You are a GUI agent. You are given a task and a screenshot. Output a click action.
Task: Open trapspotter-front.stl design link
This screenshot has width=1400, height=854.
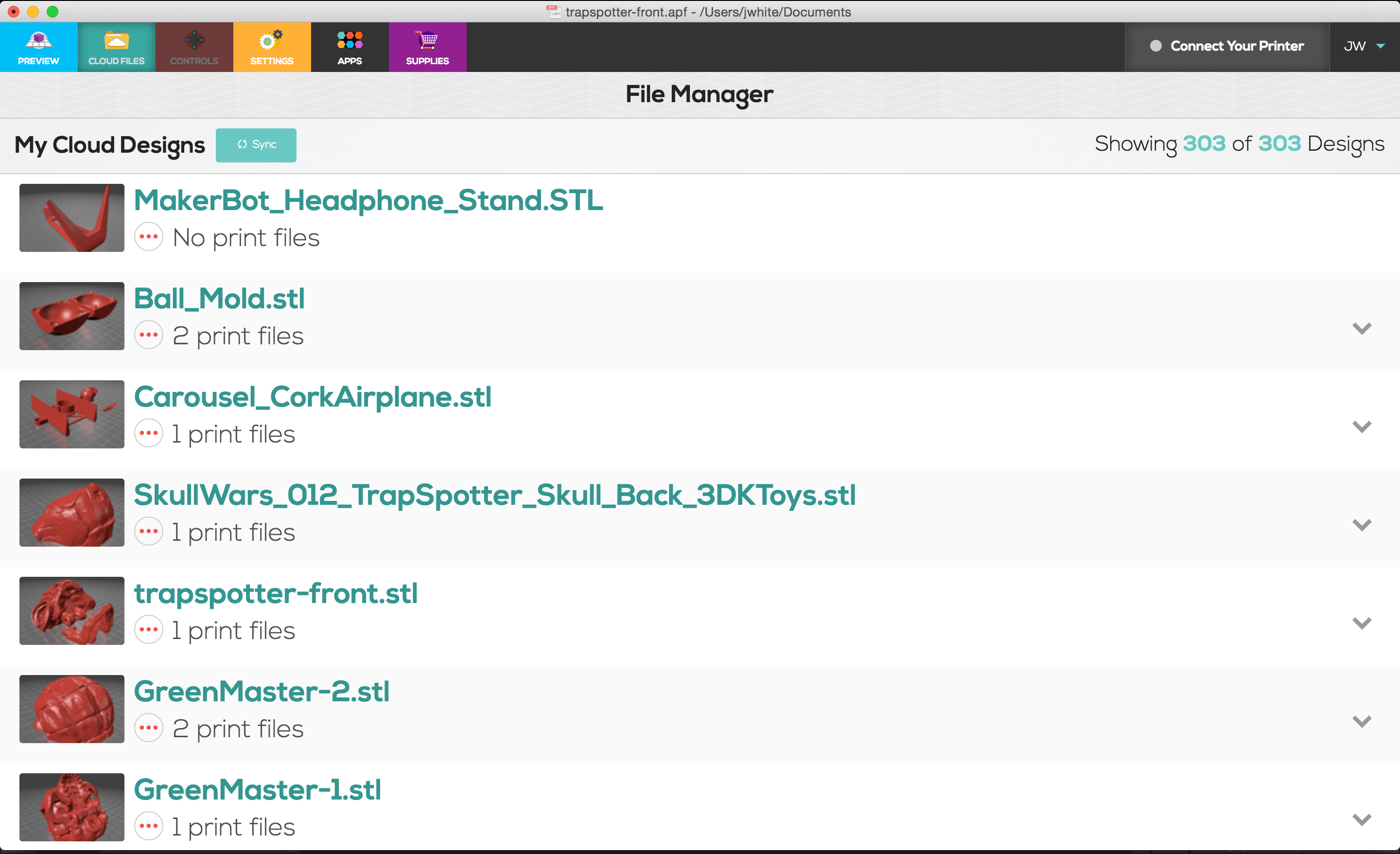point(276,594)
